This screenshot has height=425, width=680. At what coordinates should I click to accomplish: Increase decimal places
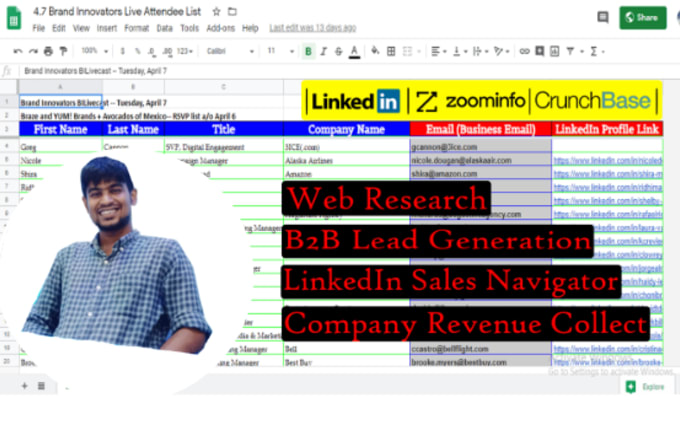167,51
